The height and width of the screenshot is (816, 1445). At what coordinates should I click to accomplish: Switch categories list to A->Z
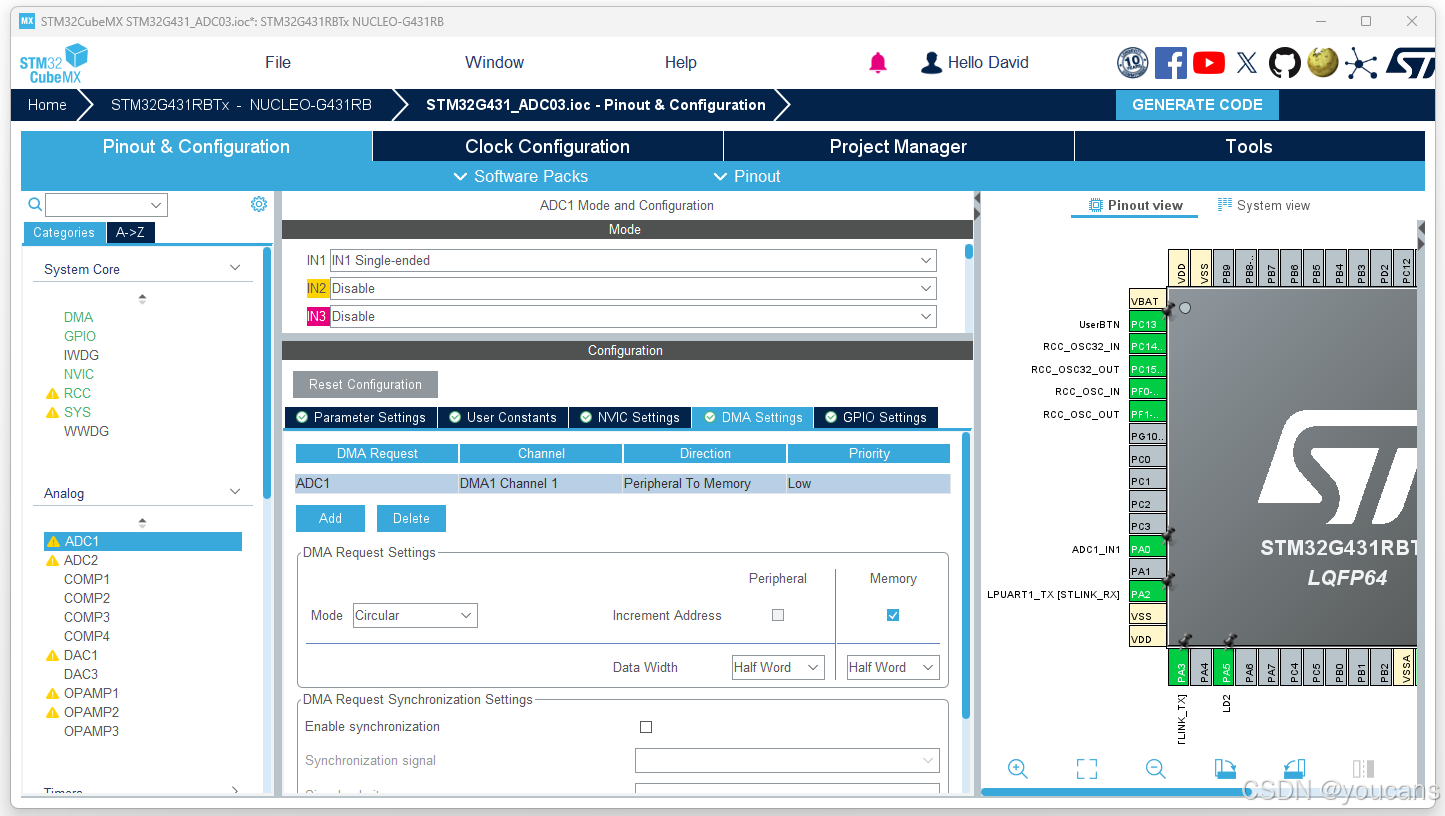coord(131,233)
